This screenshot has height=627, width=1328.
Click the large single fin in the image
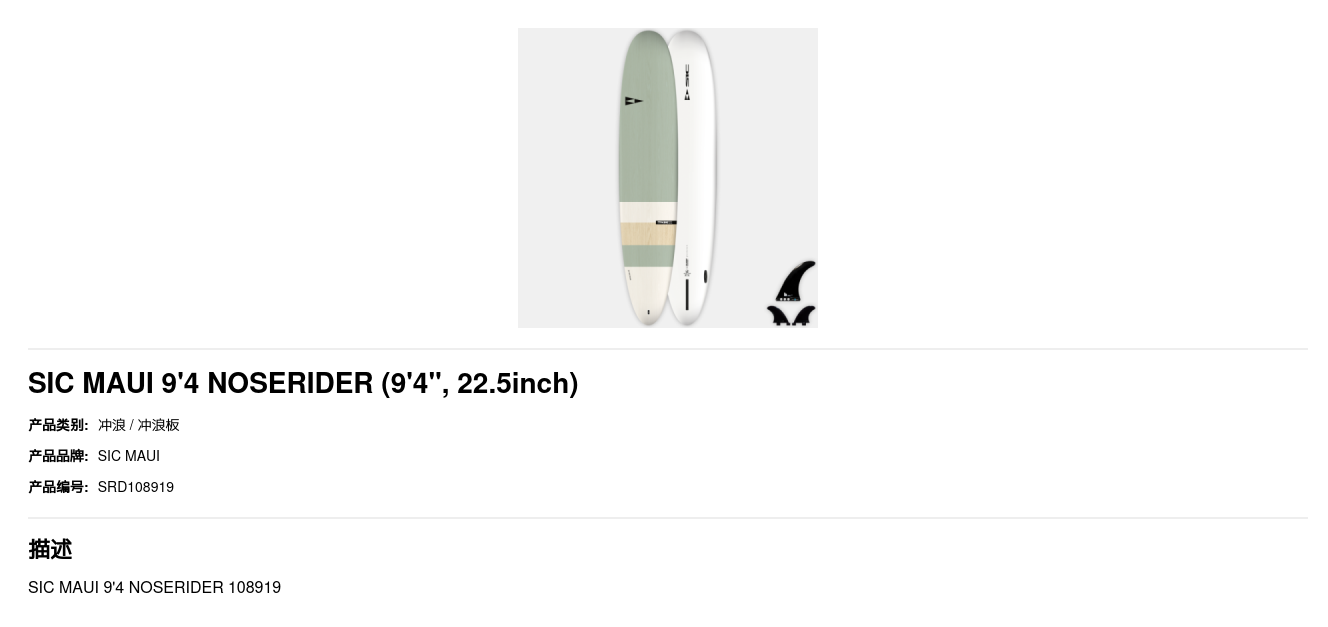click(x=794, y=281)
